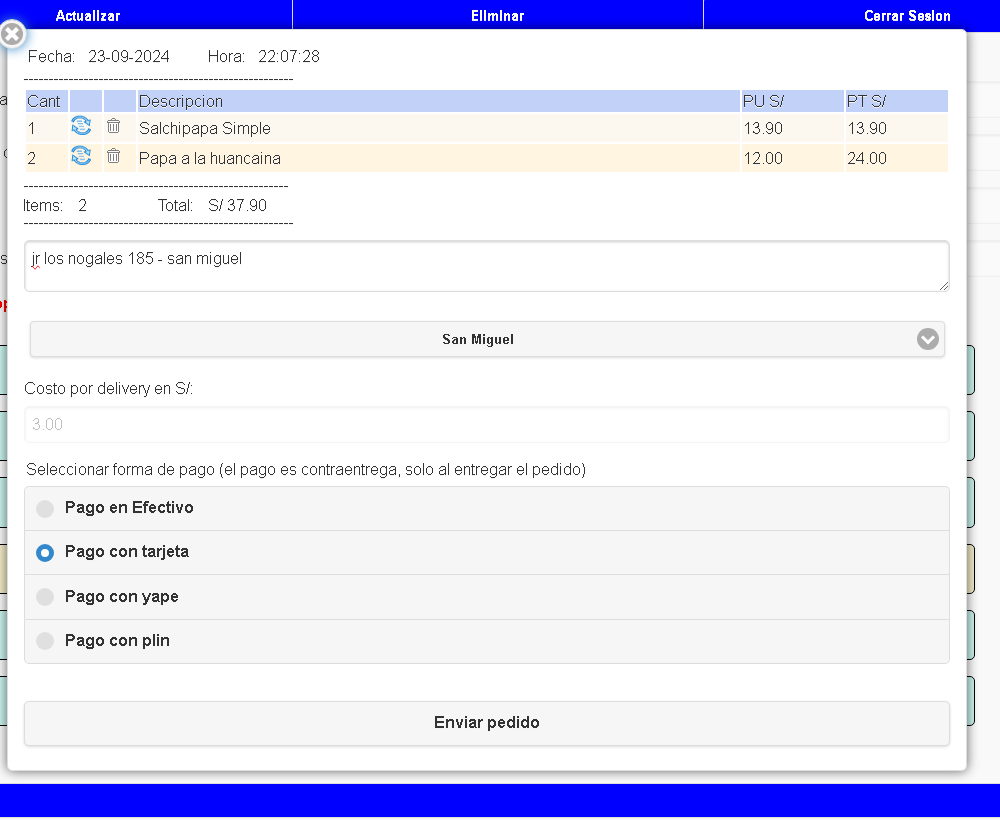The height and width of the screenshot is (820, 1000).
Task: Click refresh icon for Papa a la huancaina
Action: coord(81,156)
